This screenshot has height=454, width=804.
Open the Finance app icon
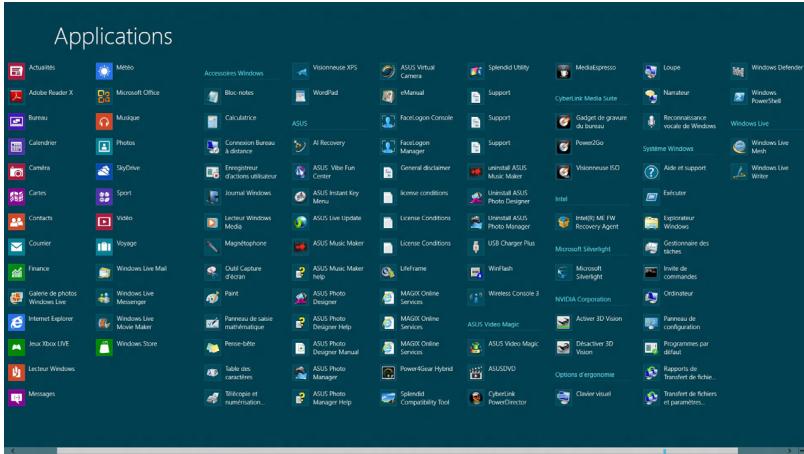pyautogui.click(x=16, y=272)
